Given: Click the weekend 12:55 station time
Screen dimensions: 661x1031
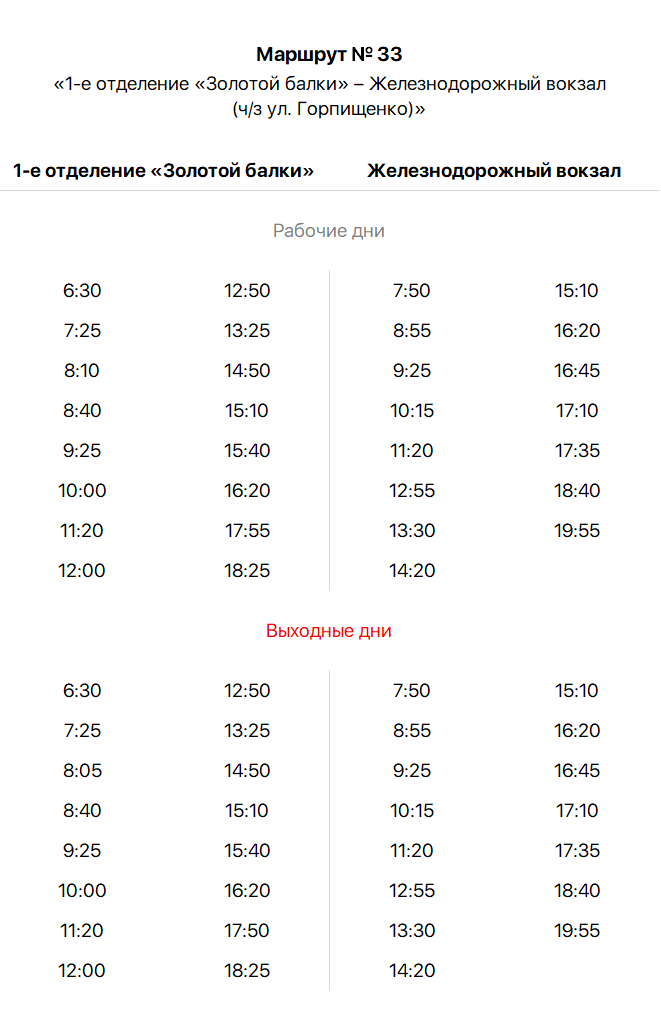Looking at the screenshot, I should 412,890.
